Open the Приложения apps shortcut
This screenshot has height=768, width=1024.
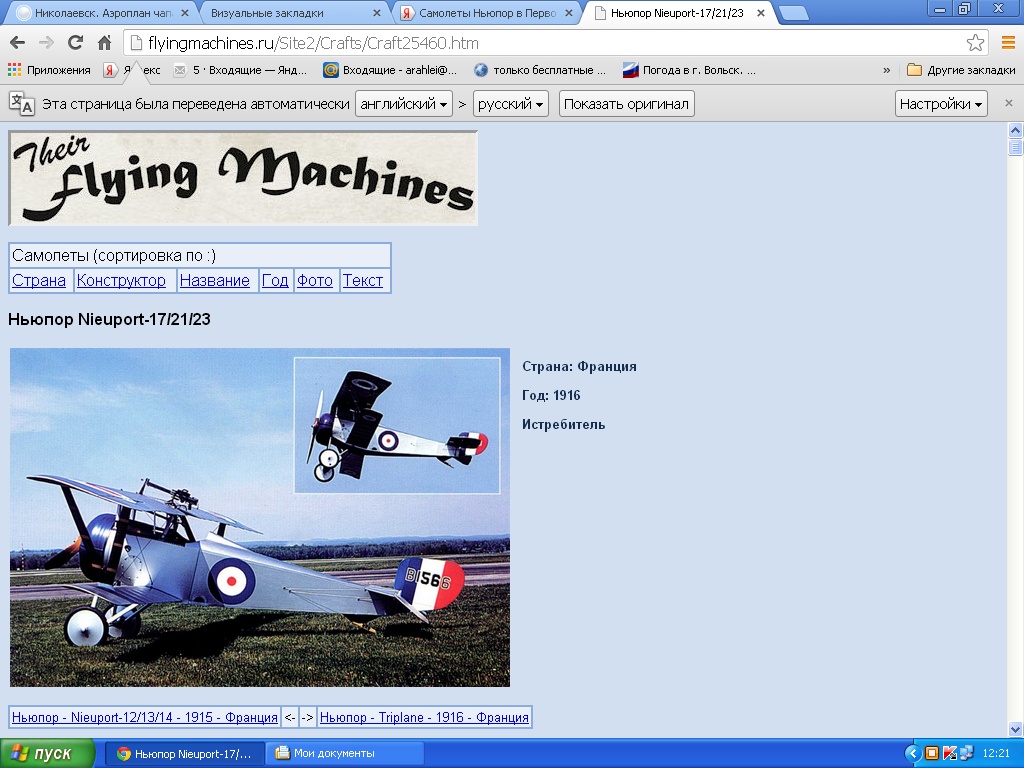coord(49,70)
